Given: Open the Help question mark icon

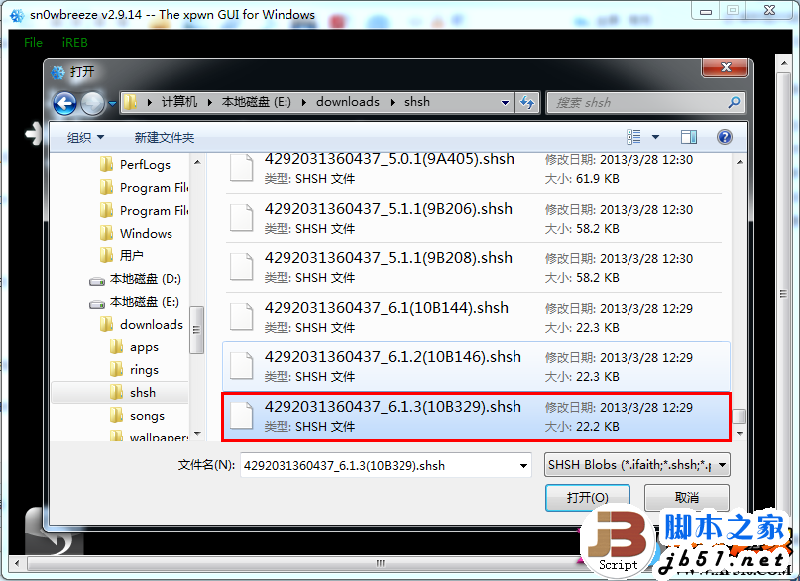Looking at the screenshot, I should click(x=724, y=137).
